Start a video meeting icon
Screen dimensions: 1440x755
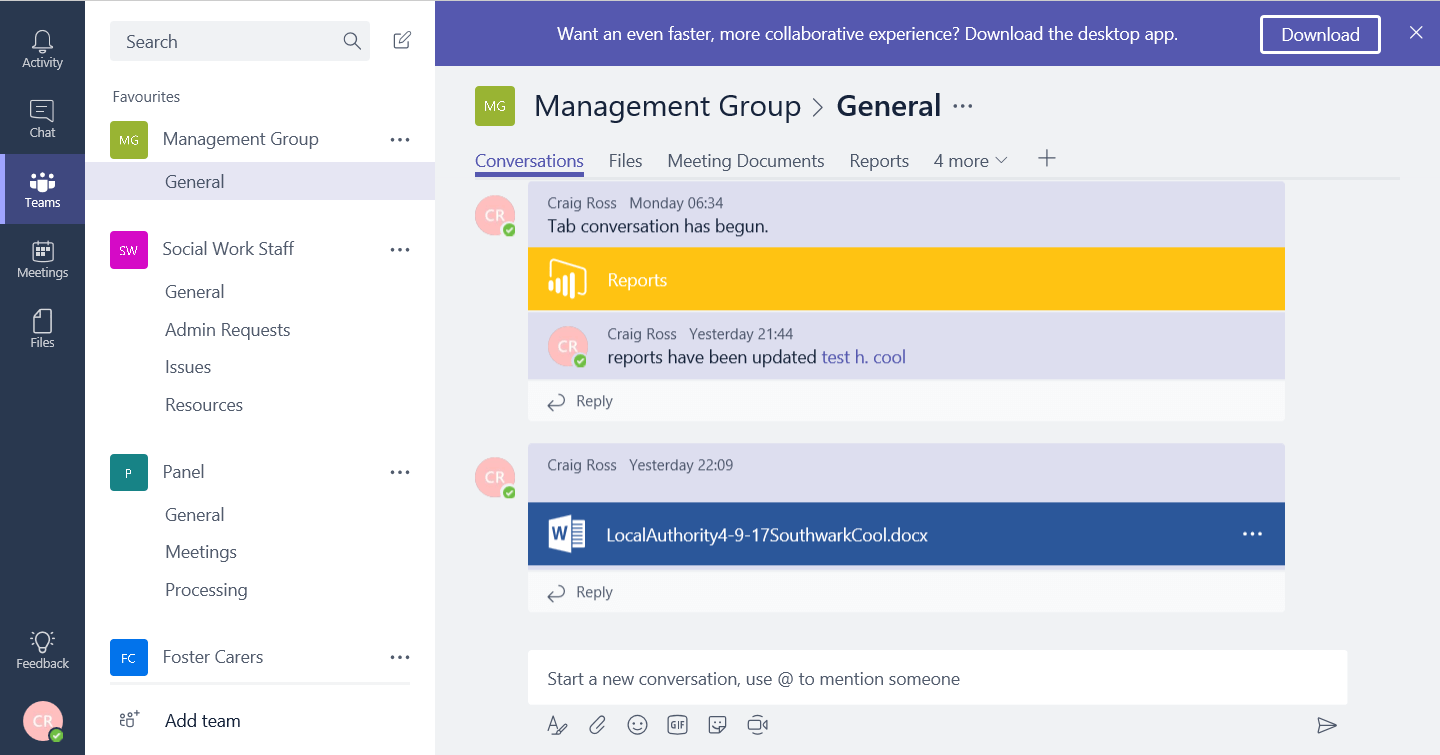tap(757, 725)
